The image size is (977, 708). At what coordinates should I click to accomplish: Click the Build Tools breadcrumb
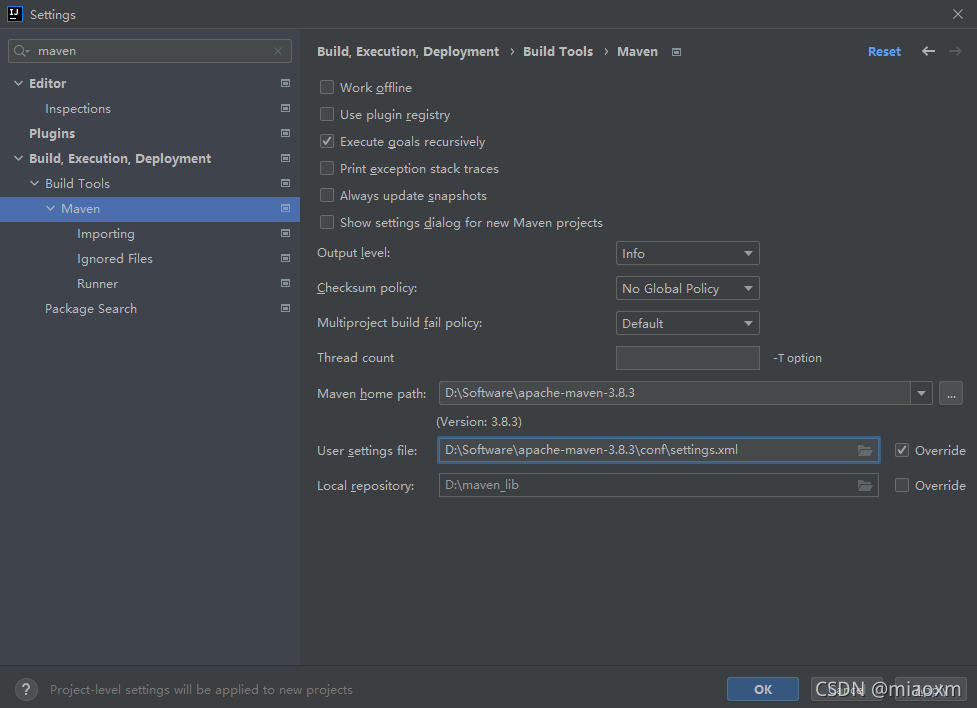coord(558,52)
